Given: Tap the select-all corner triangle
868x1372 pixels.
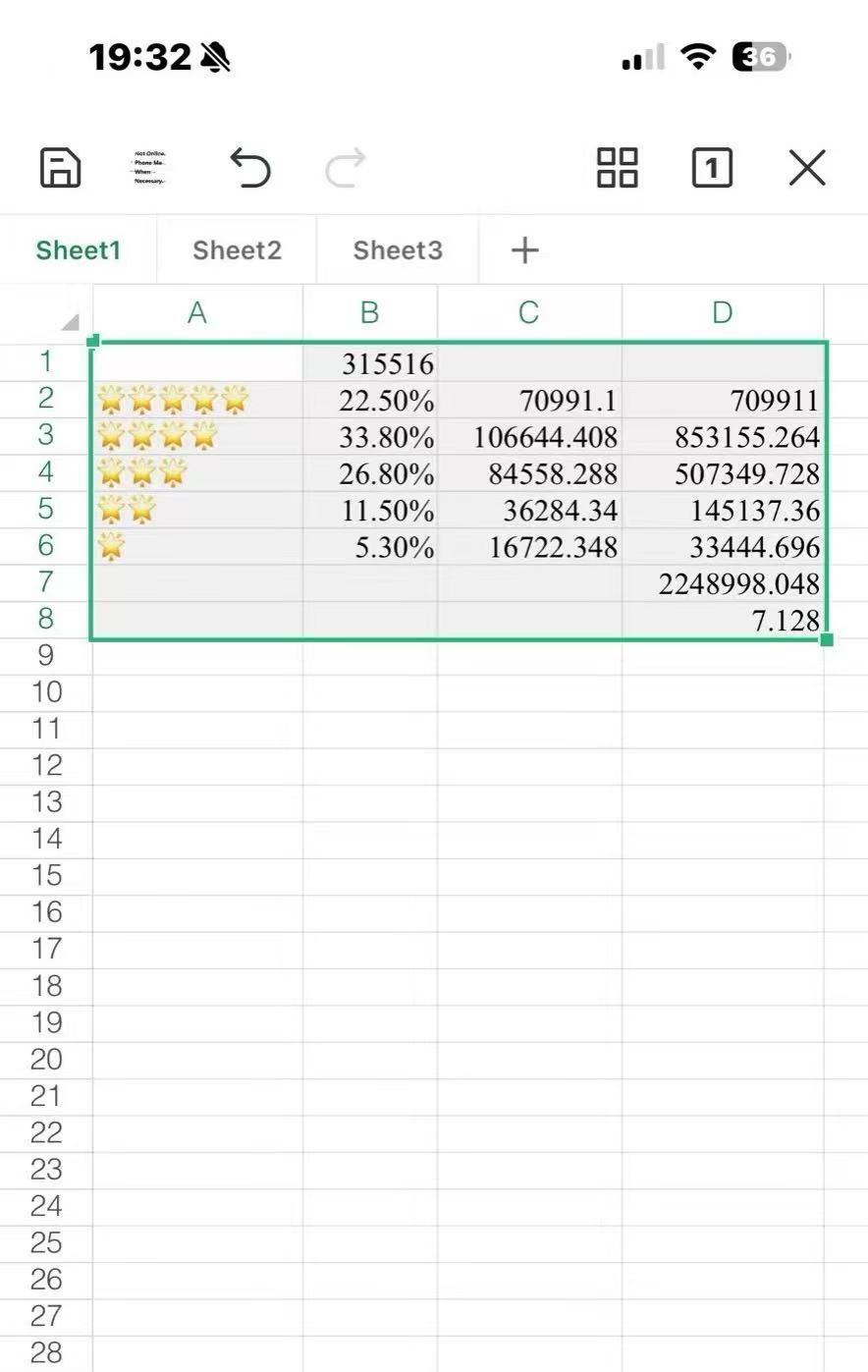Looking at the screenshot, I should (x=69, y=322).
